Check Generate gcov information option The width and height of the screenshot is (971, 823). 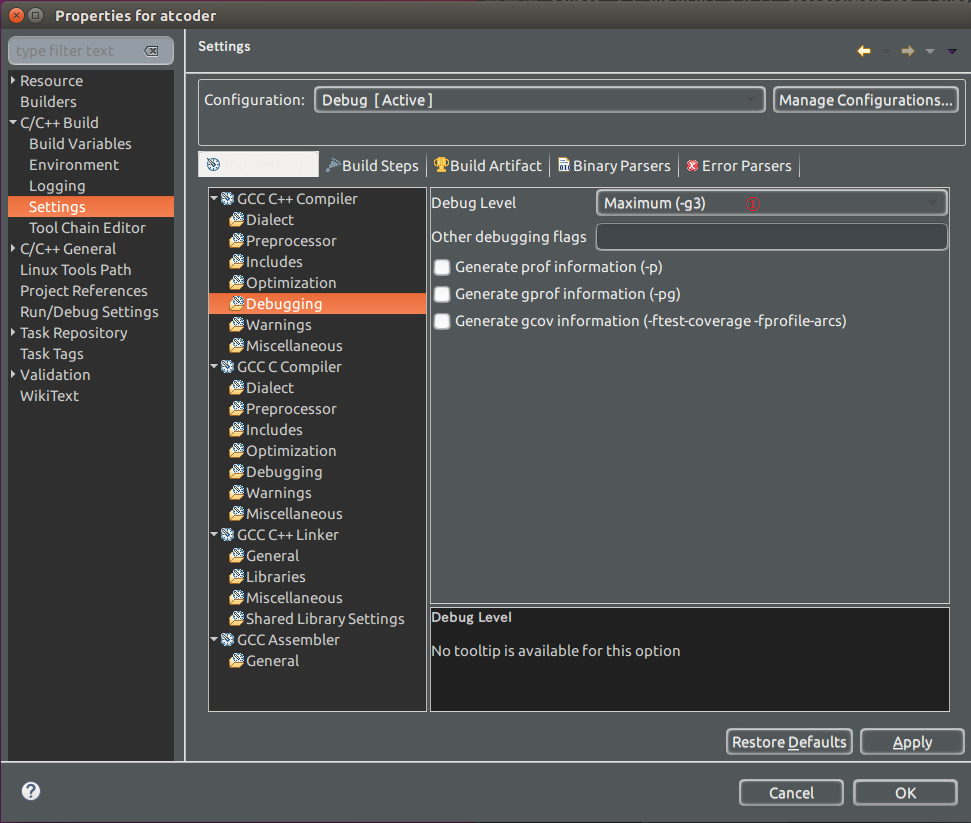coord(441,320)
